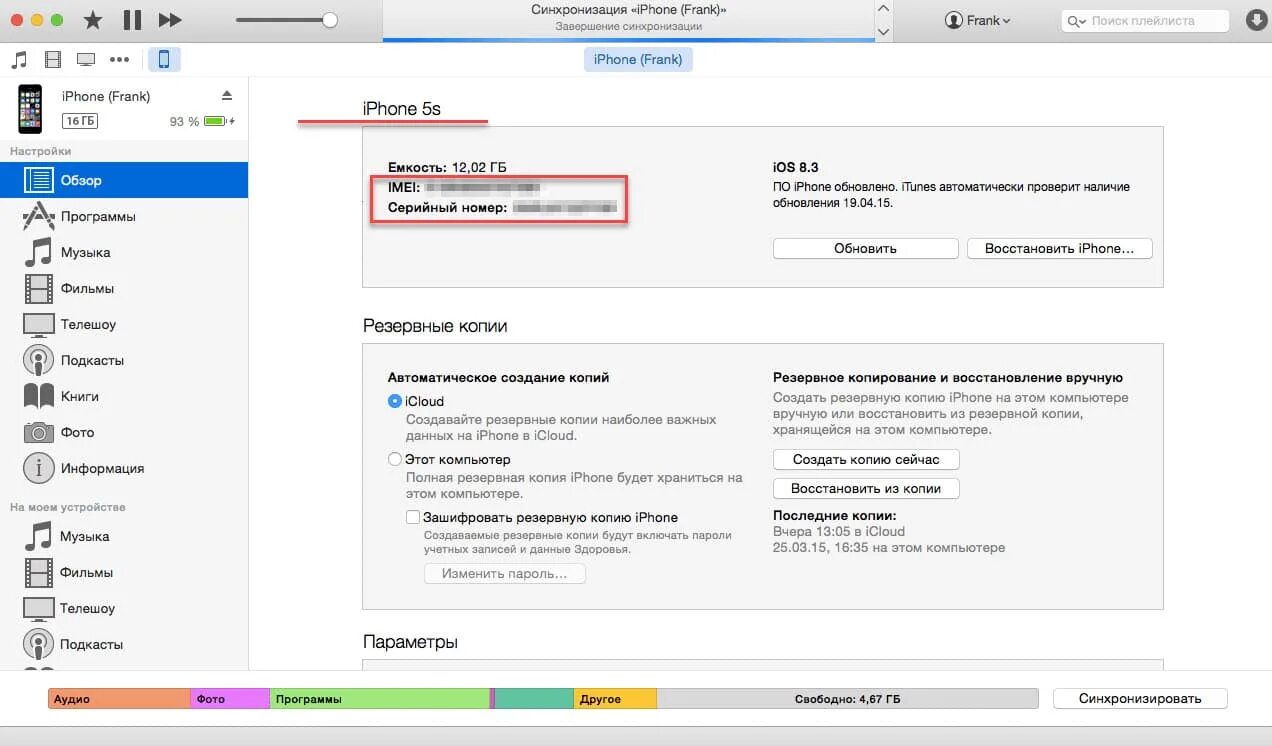Pause playback with the pause button

132,20
